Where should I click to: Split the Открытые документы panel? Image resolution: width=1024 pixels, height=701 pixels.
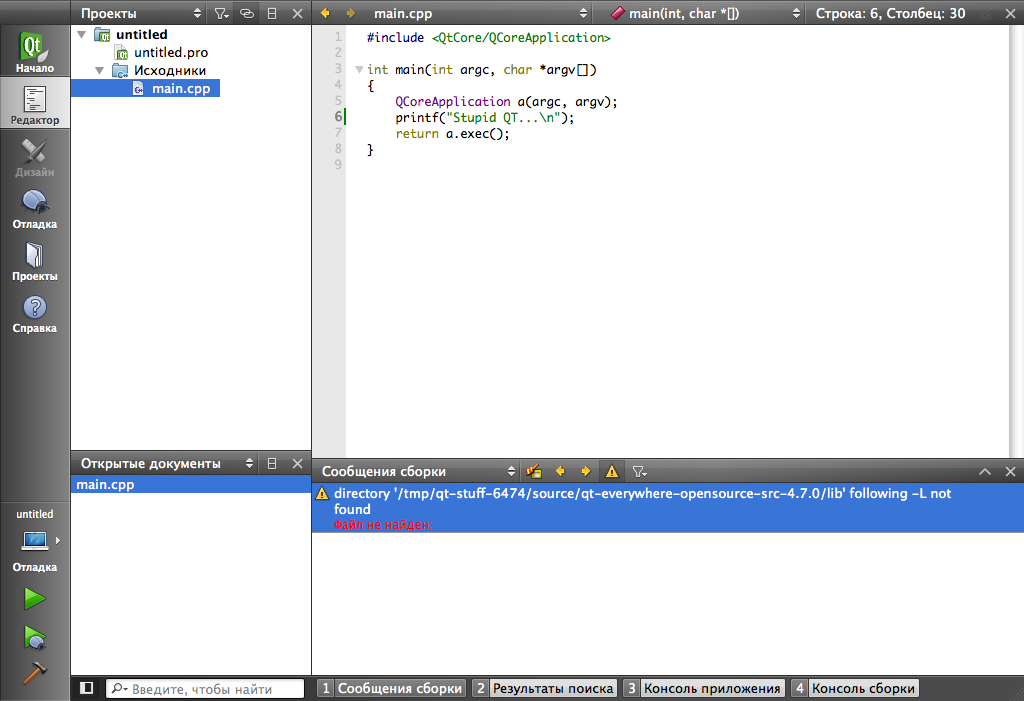coord(272,463)
